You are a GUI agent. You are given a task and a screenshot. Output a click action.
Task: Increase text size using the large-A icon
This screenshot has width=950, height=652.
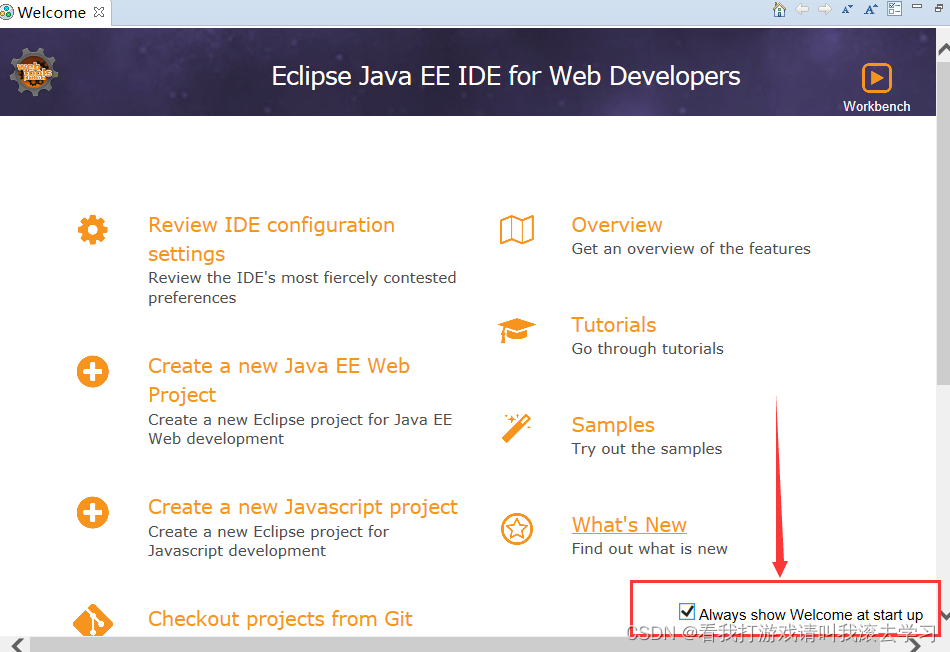(871, 9)
